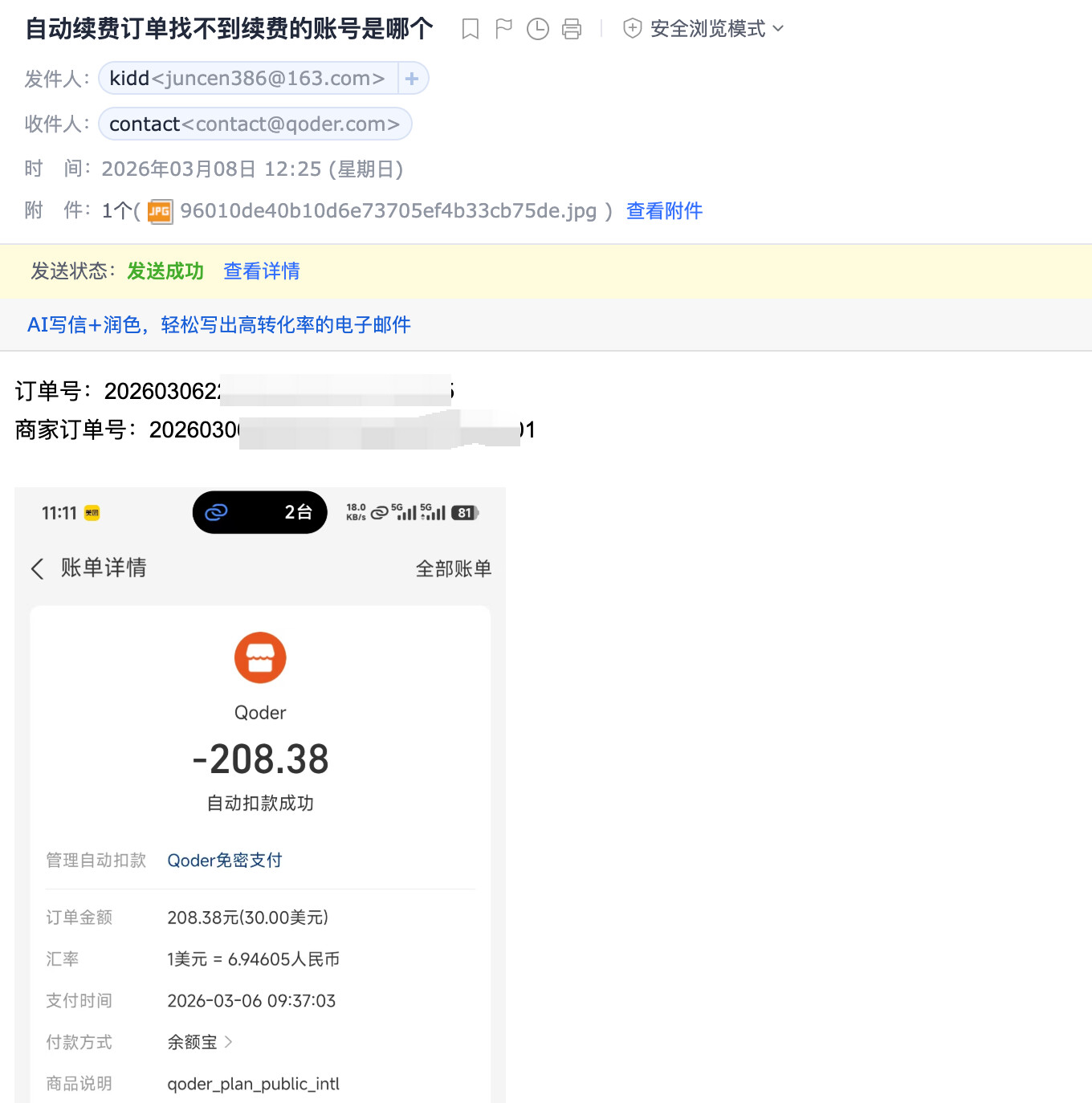Image resolution: width=1092 pixels, height=1103 pixels.
Task: Click the Qoder merchant name text
Action: pos(260,713)
